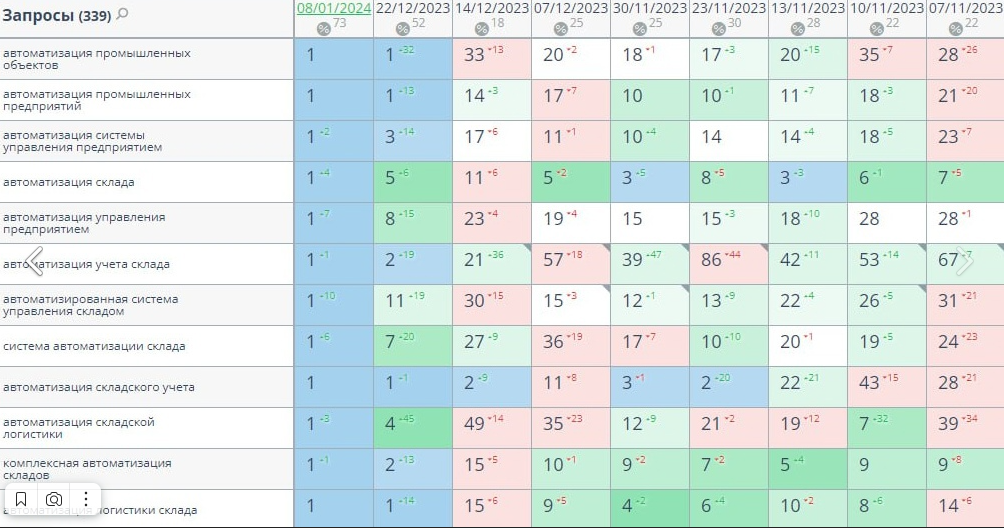
Task: Click the percent icon under 14/12/2023
Action: [x=481, y=29]
